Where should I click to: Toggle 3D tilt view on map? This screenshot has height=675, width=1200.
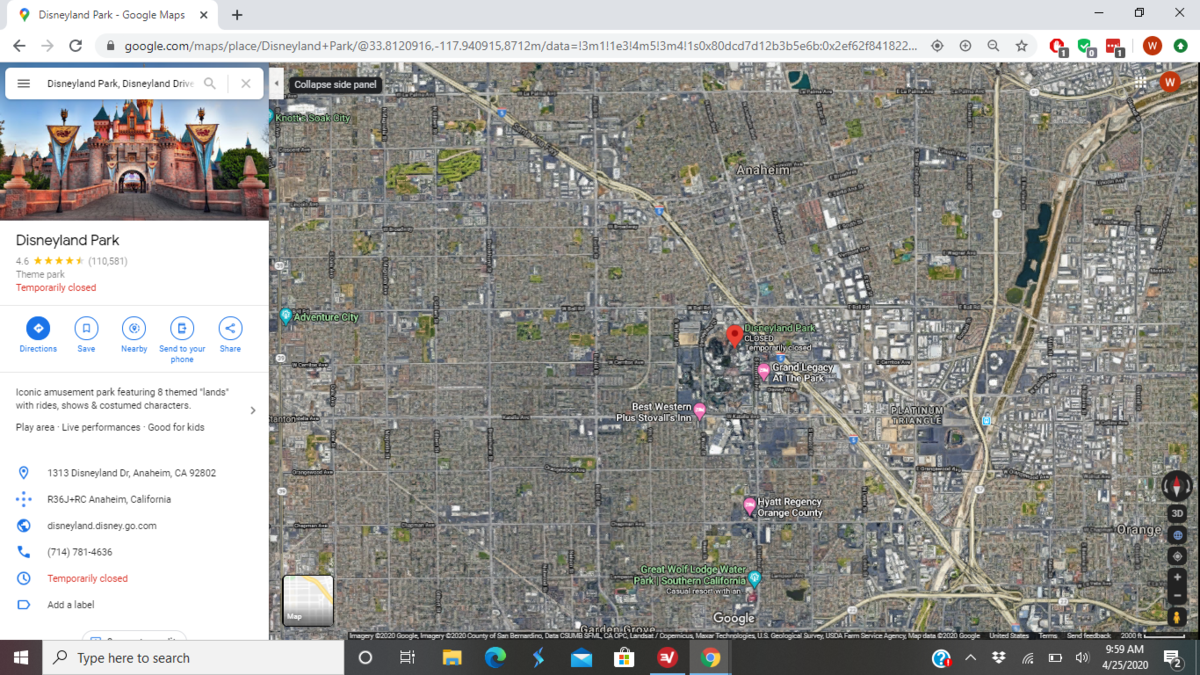coord(1177,513)
